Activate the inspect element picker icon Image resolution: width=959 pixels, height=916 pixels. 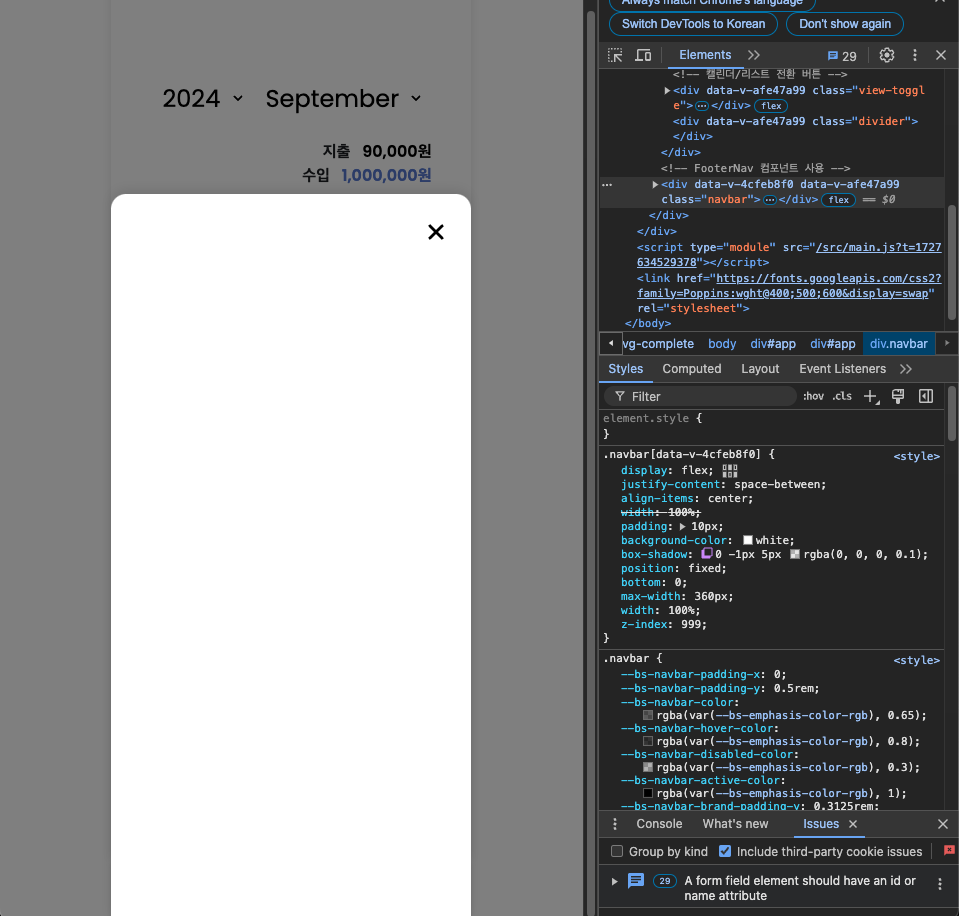[x=615, y=55]
